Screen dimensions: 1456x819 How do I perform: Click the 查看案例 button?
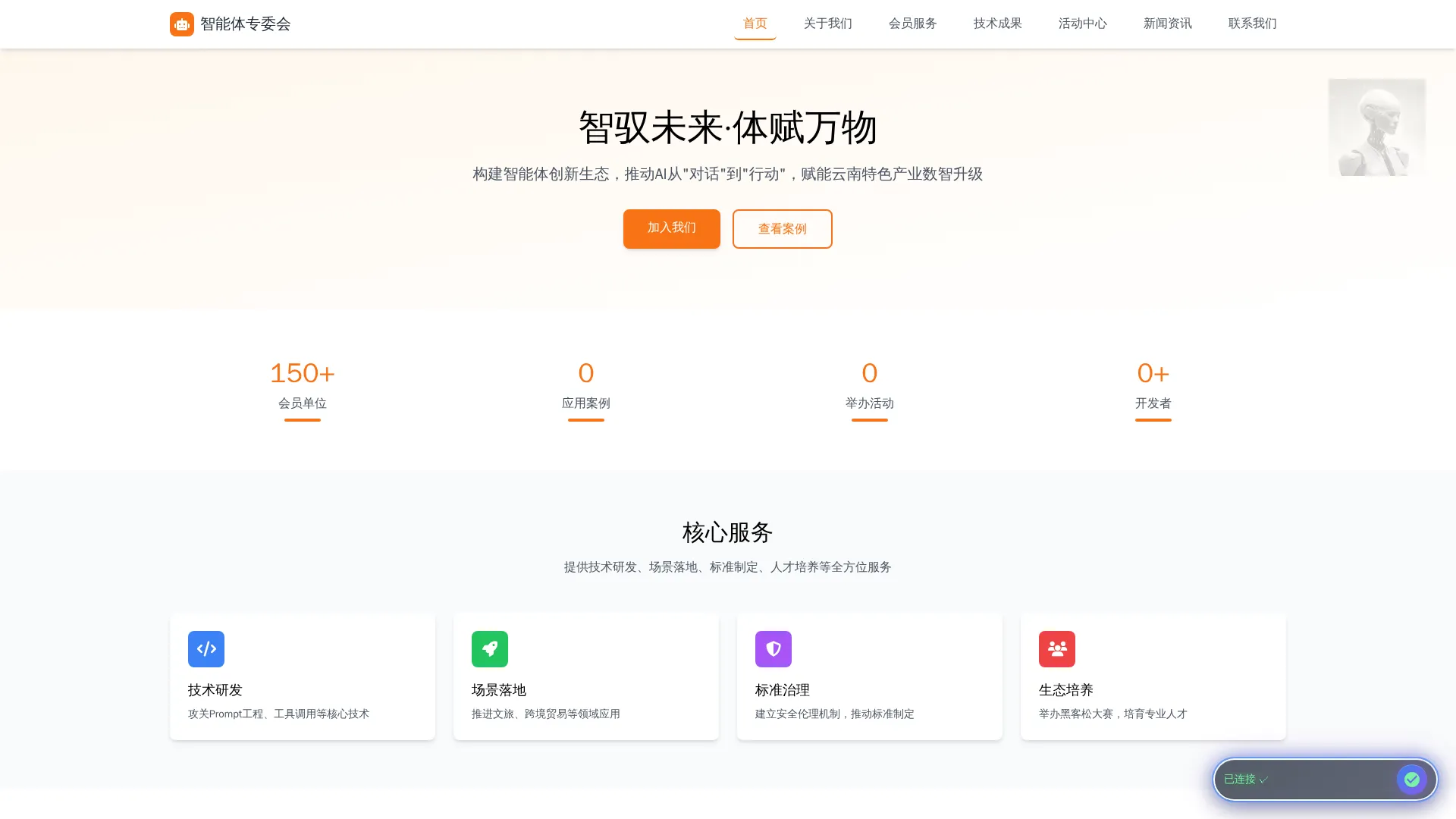pyautogui.click(x=782, y=228)
